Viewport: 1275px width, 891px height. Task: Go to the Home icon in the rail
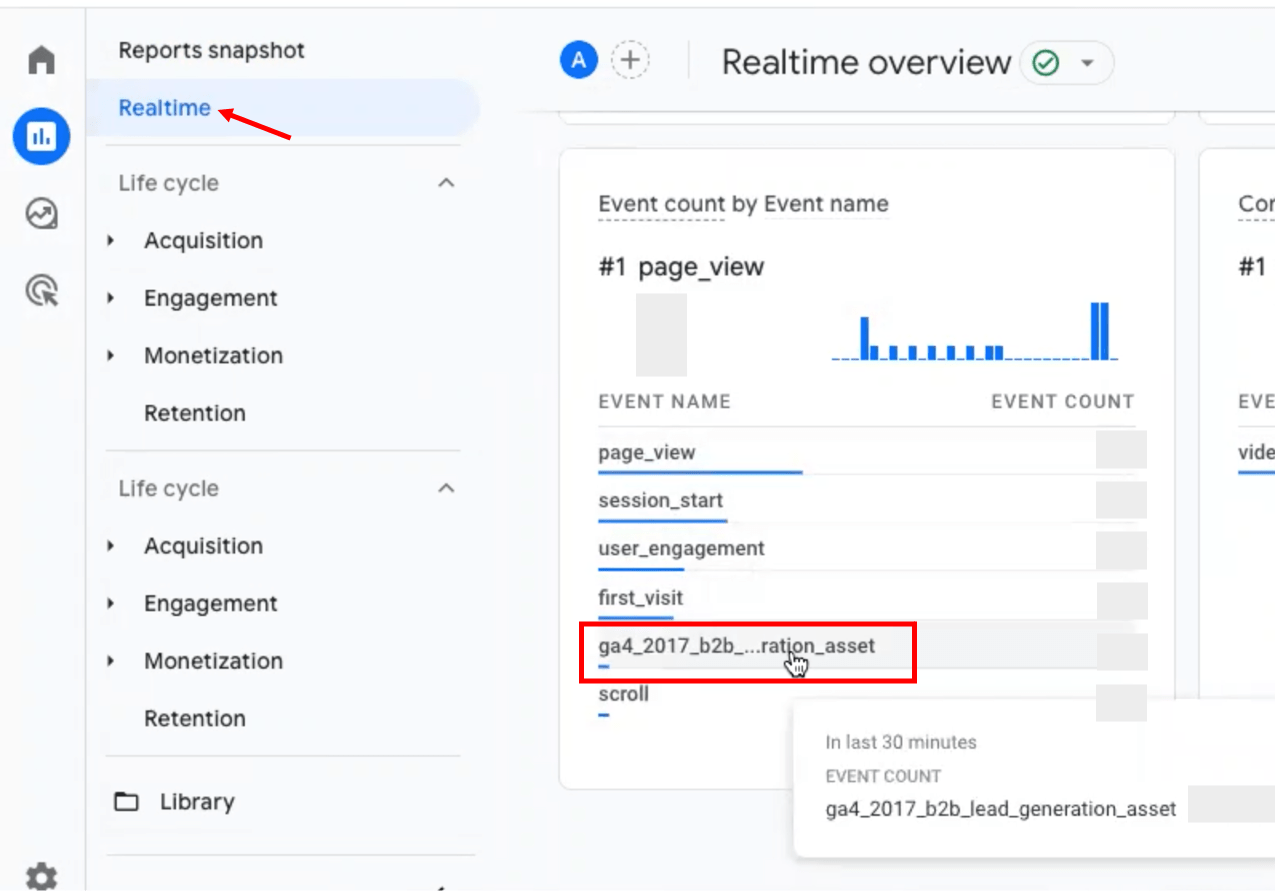[41, 60]
